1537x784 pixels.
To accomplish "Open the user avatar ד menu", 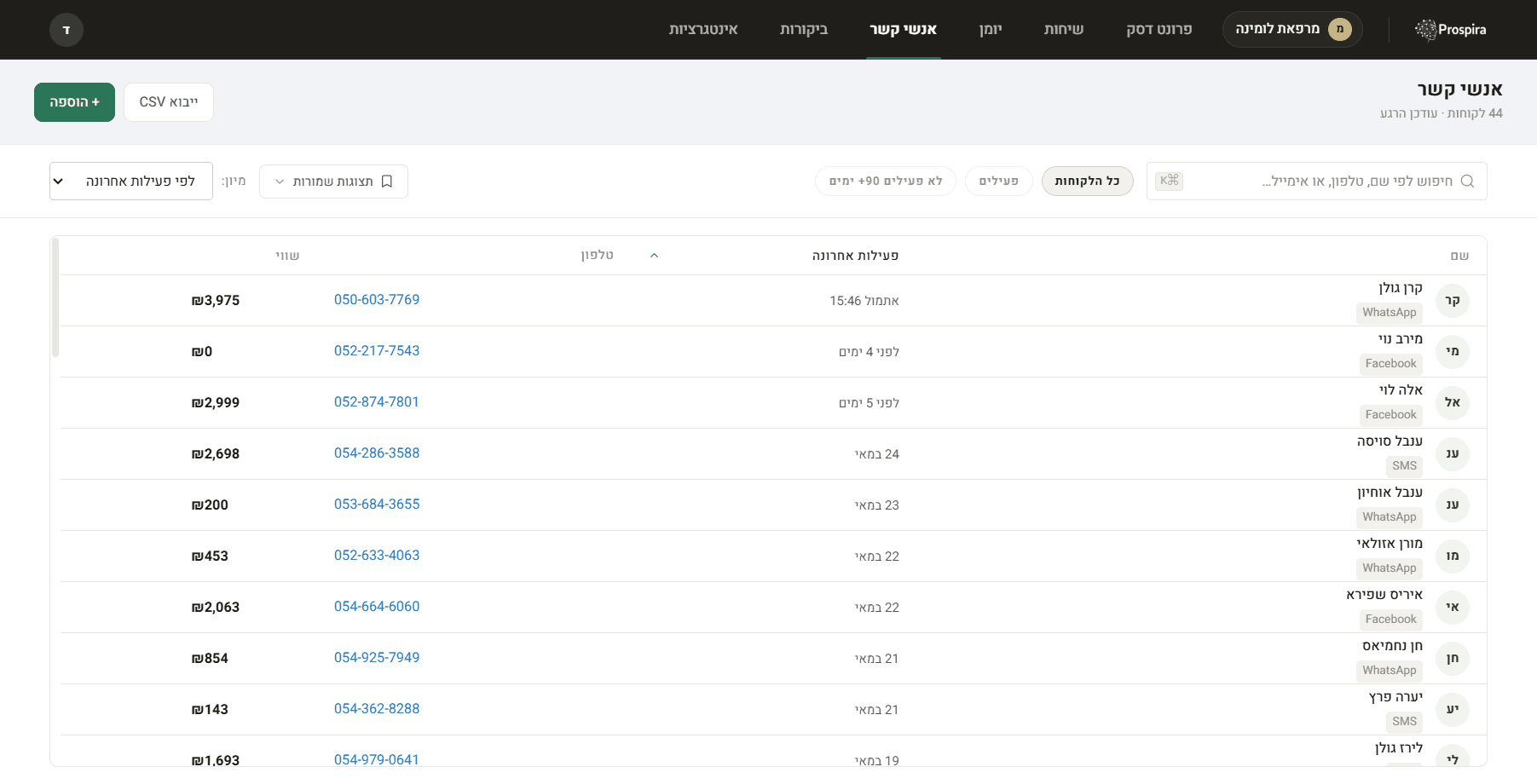I will pos(66,30).
